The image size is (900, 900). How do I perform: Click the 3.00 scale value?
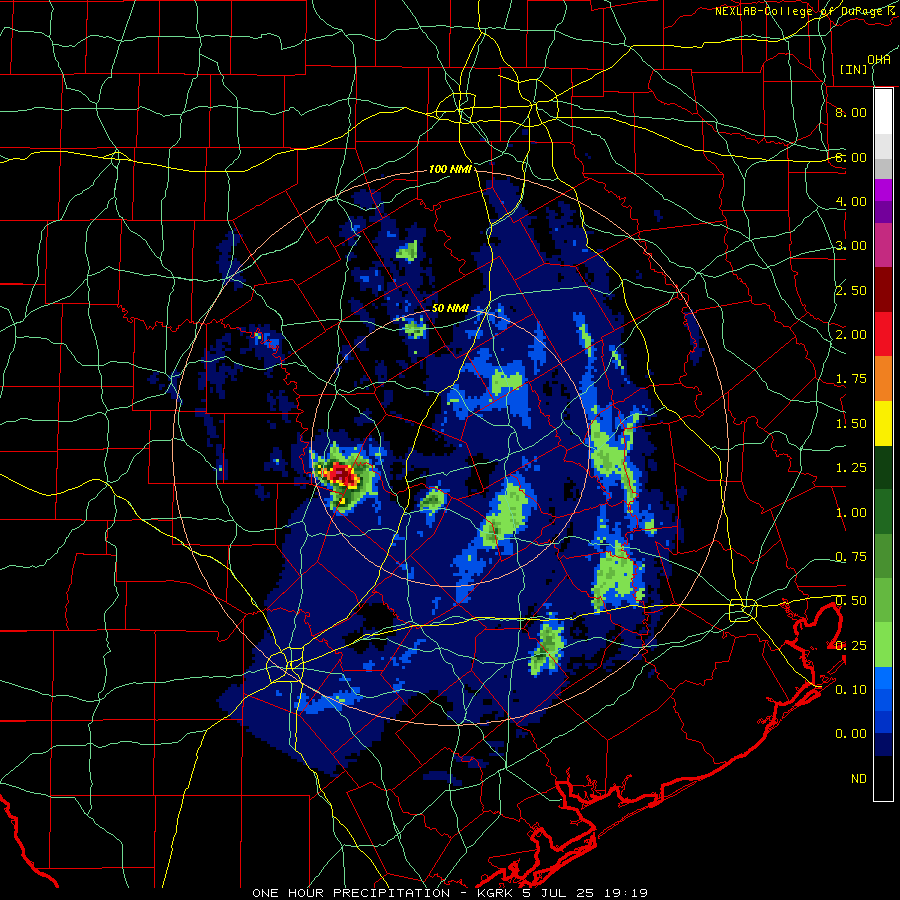(x=851, y=246)
